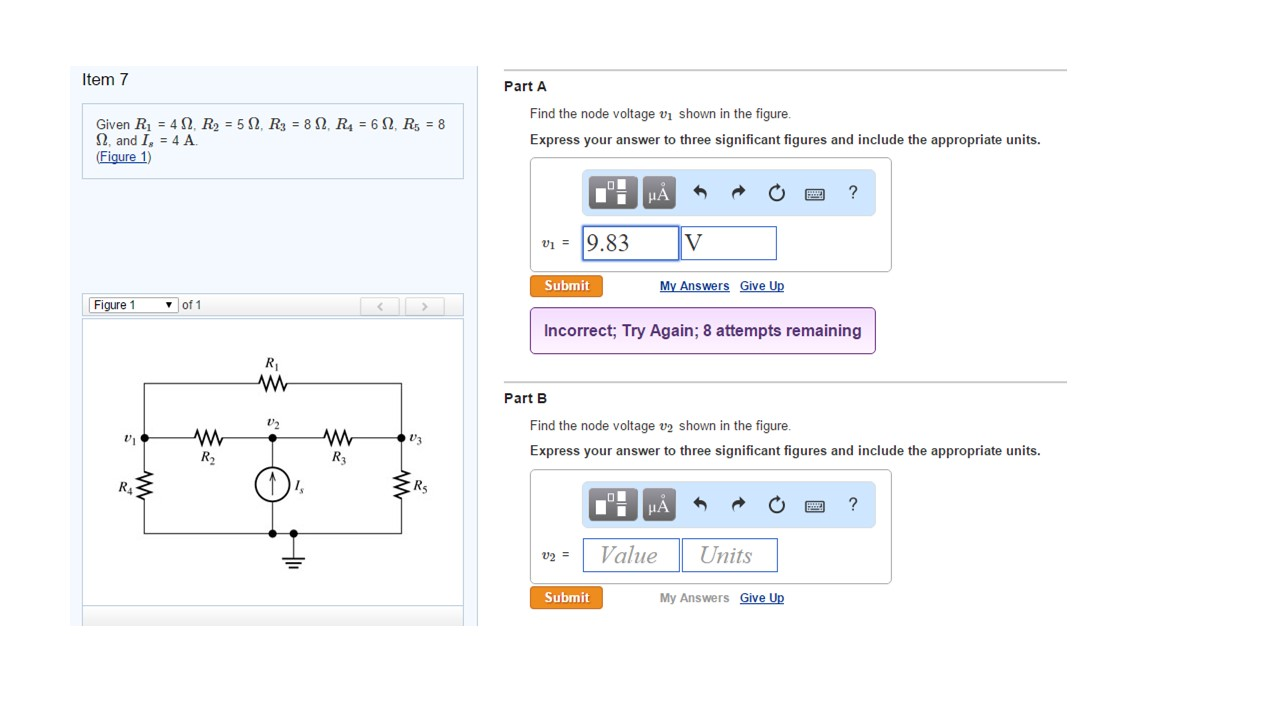Undo entry using Part A toolbar arrow
Viewport: 1280px width, 720px height.
tap(699, 192)
